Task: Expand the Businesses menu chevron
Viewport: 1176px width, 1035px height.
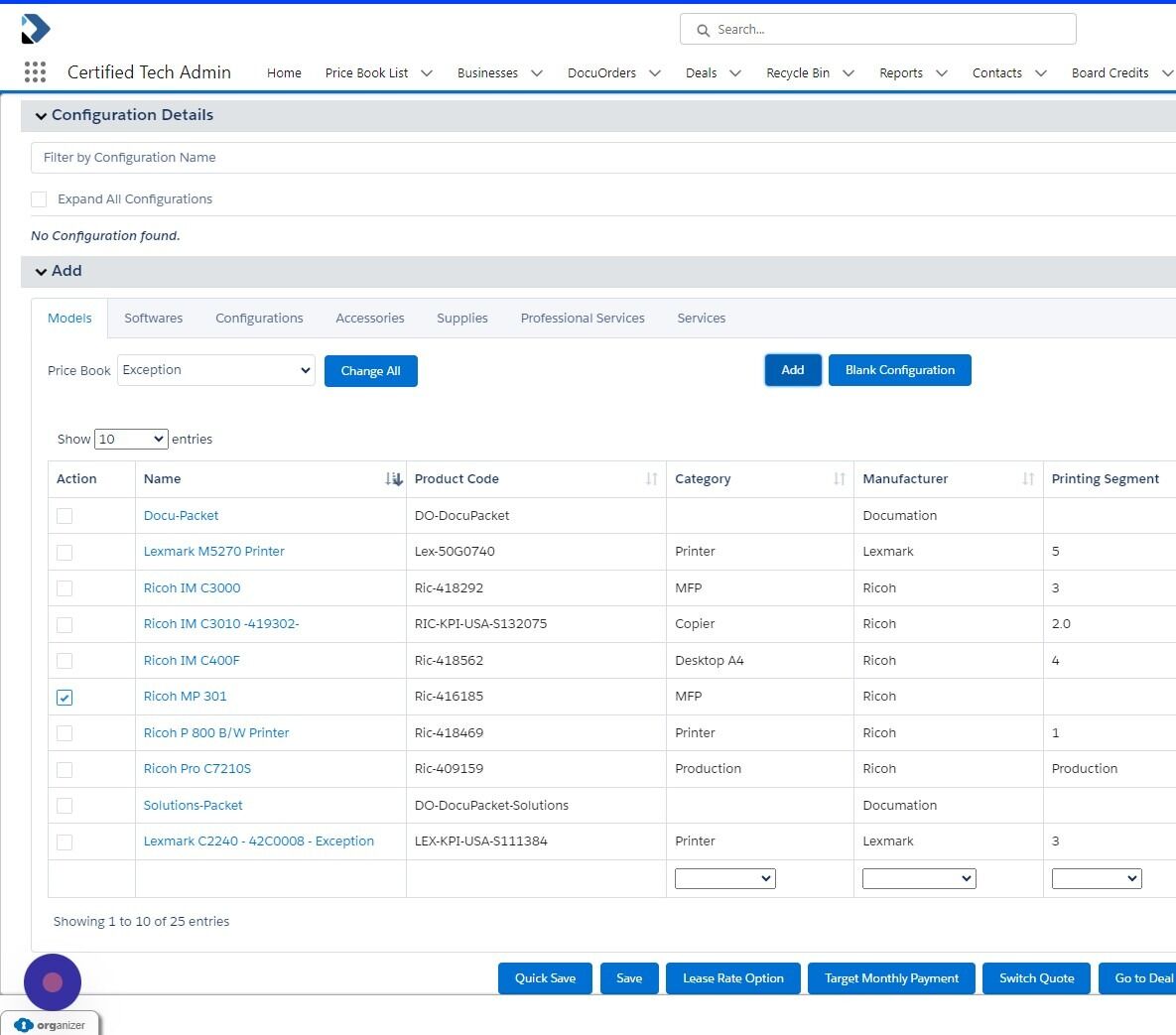Action: coord(536,72)
